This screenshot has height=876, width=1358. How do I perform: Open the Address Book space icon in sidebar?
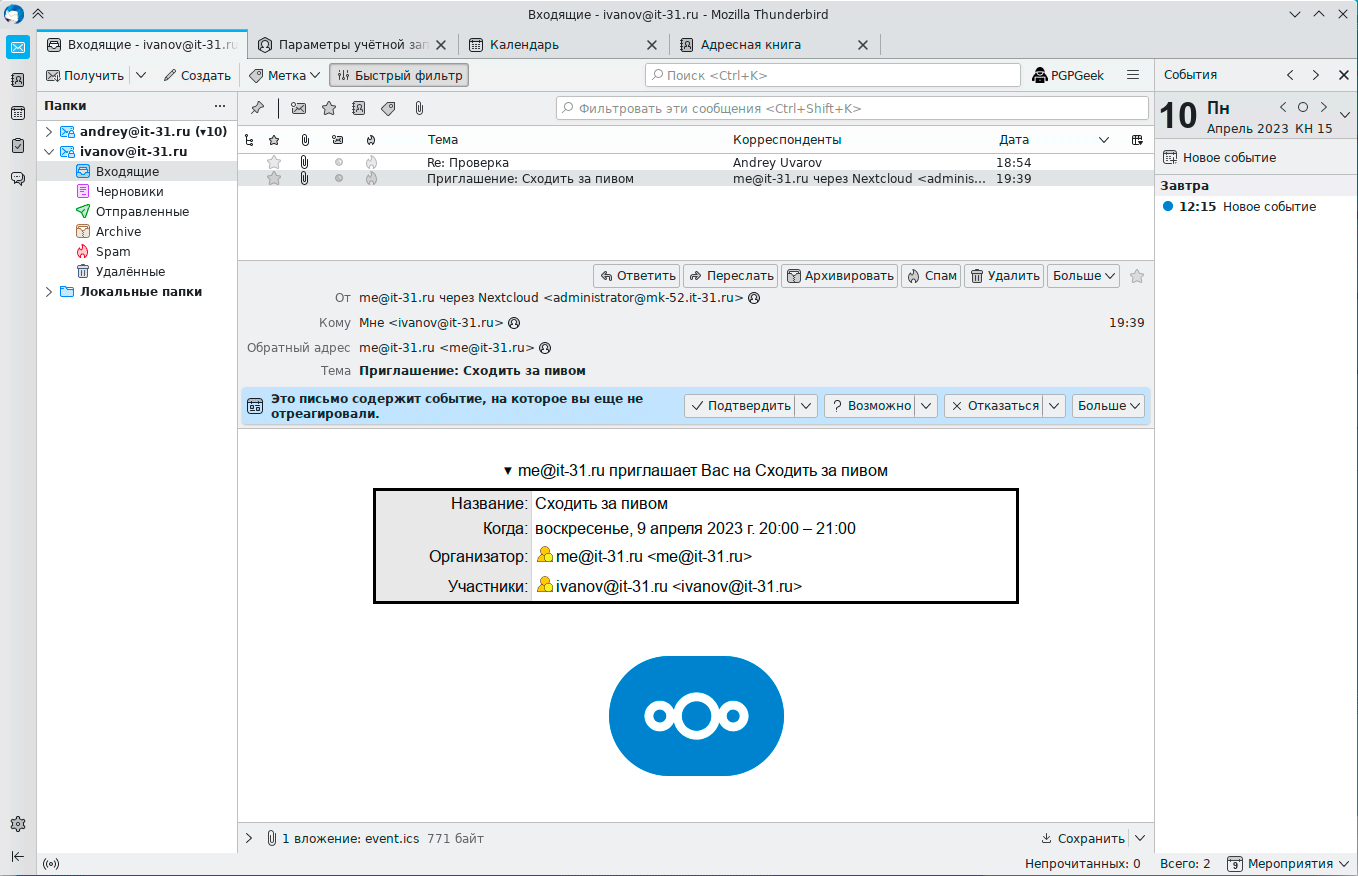coord(17,80)
